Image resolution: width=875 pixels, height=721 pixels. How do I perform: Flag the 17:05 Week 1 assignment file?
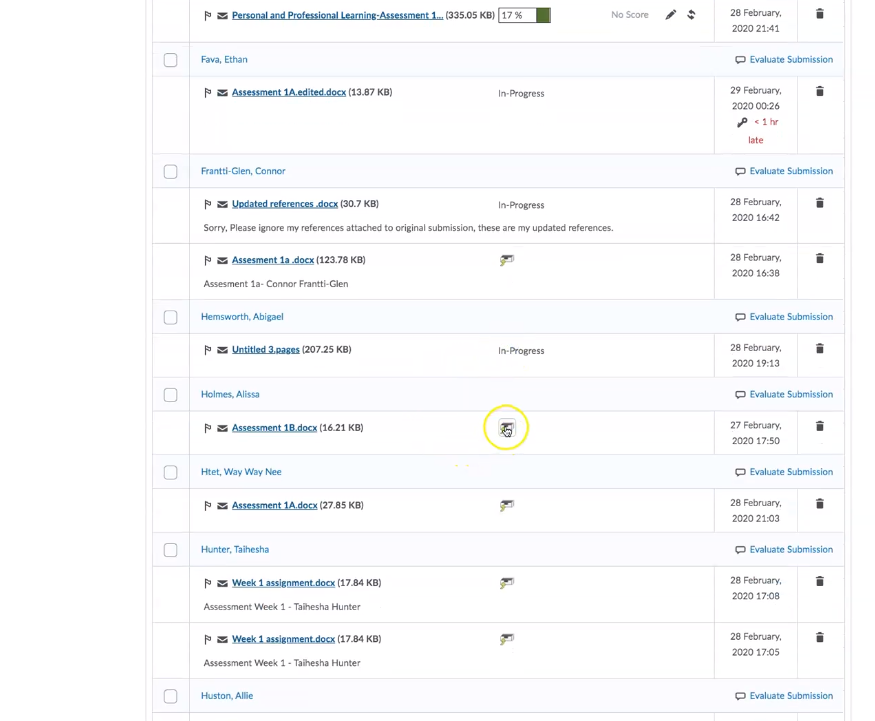click(x=208, y=640)
